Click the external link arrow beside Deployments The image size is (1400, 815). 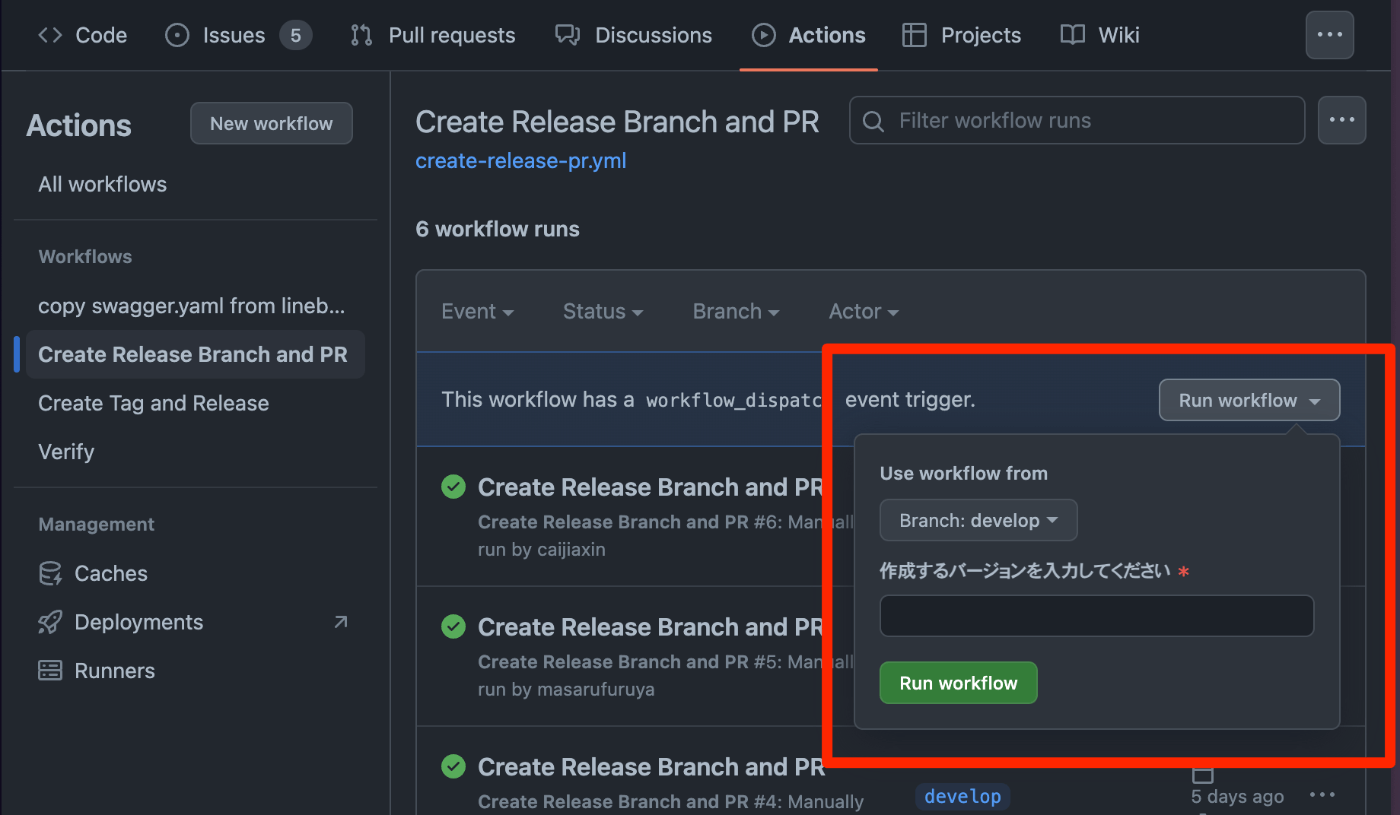[x=341, y=622]
